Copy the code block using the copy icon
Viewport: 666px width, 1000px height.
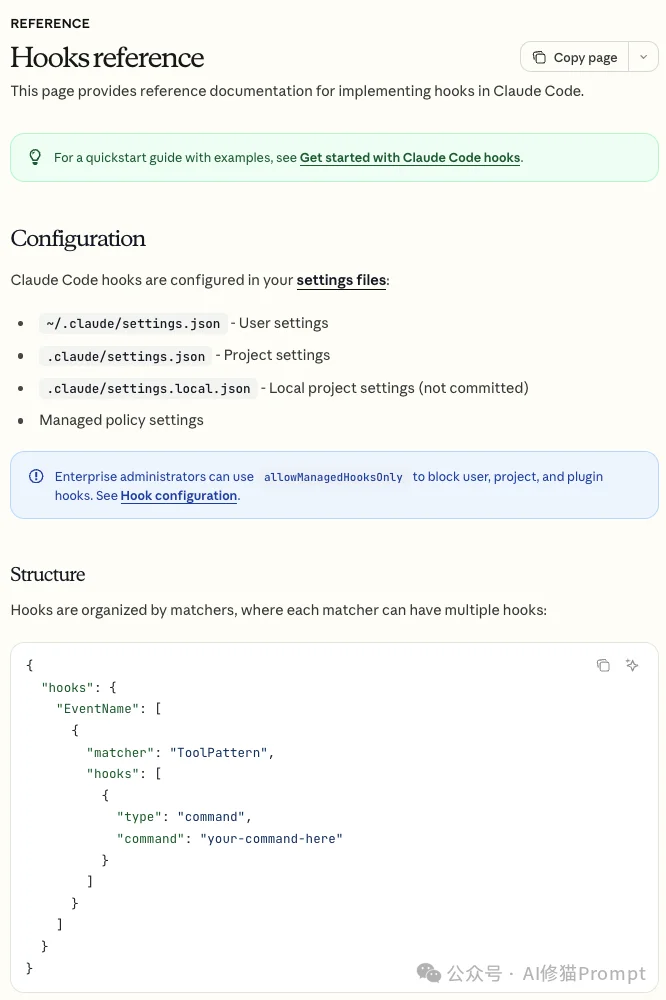click(x=603, y=666)
